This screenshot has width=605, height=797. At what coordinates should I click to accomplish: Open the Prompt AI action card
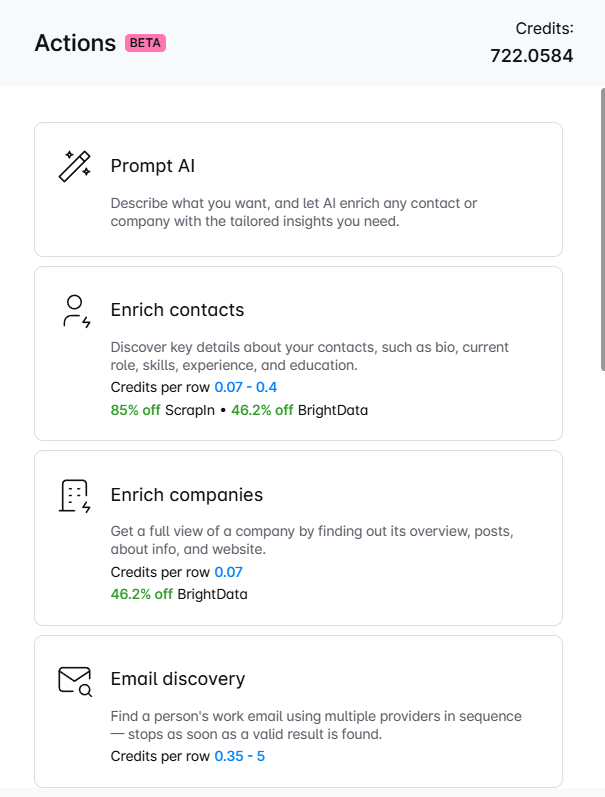tap(298, 190)
